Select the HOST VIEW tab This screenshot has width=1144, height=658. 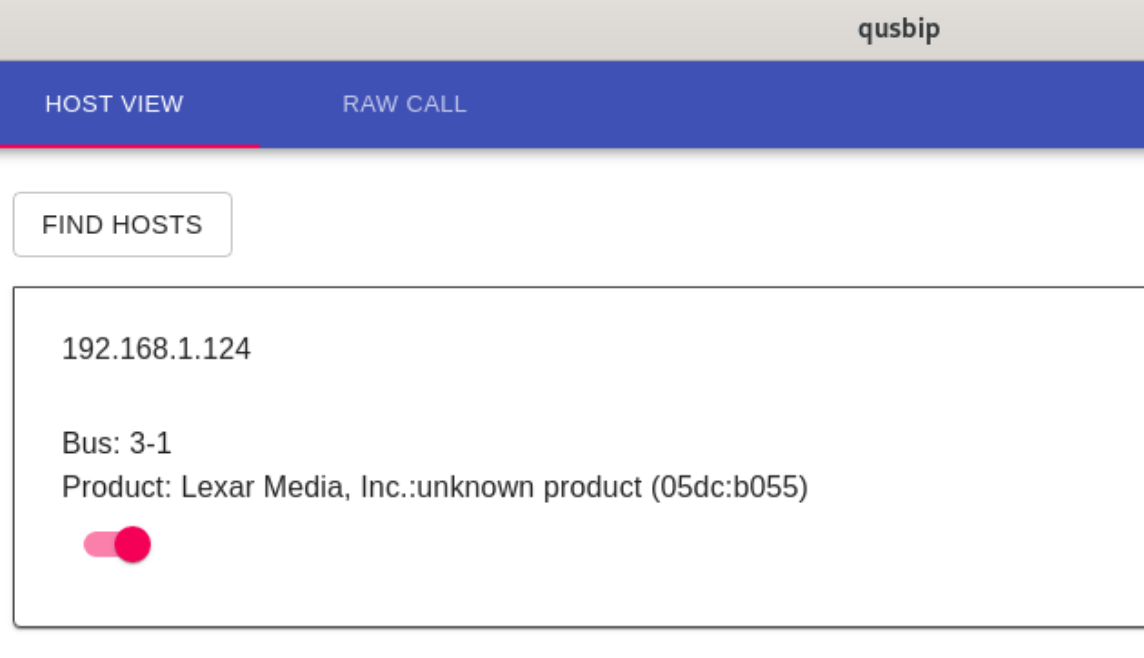pyautogui.click(x=114, y=104)
